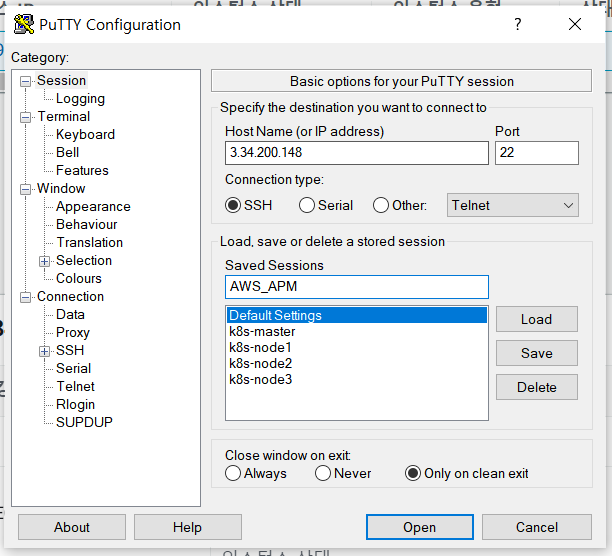Open the Features category
612x556 pixels.
coord(82,170)
